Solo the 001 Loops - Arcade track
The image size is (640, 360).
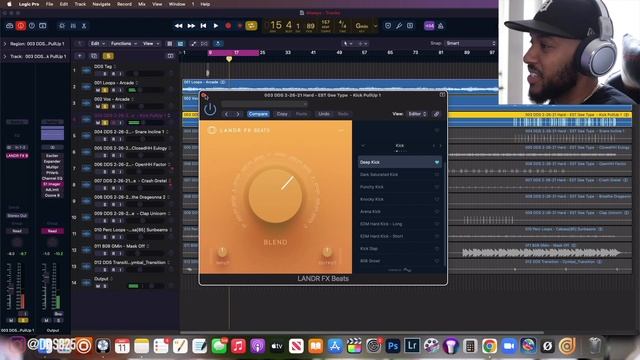(x=105, y=90)
